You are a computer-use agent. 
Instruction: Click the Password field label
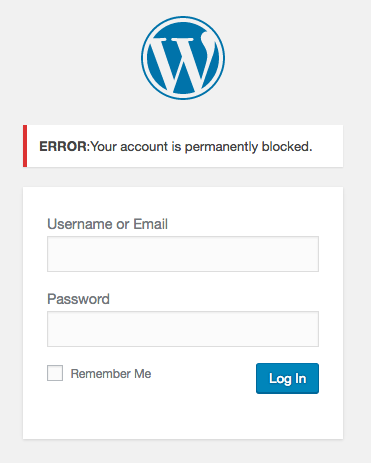click(x=78, y=299)
